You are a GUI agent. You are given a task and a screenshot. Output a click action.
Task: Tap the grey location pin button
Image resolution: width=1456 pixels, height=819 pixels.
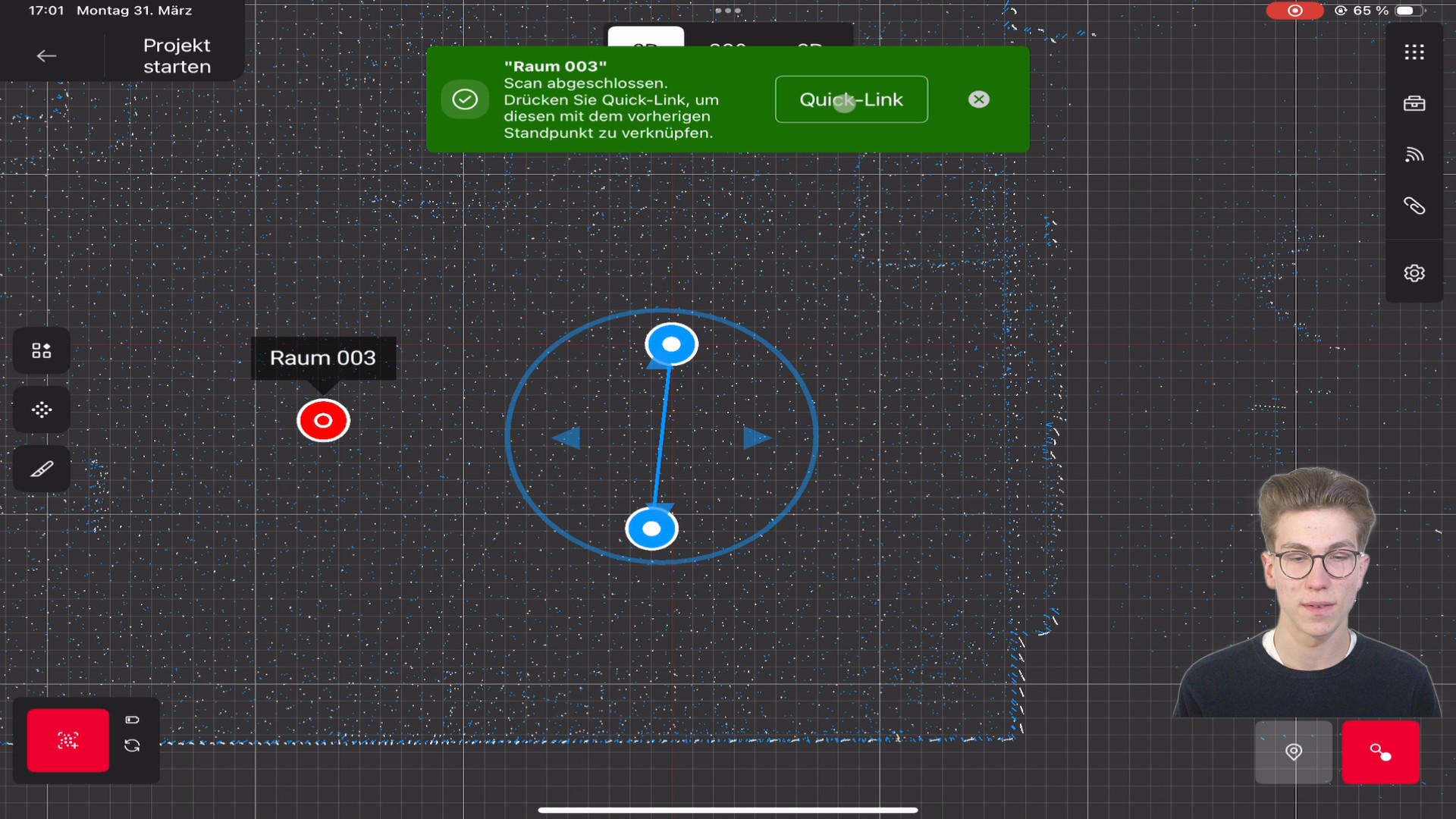(1294, 752)
